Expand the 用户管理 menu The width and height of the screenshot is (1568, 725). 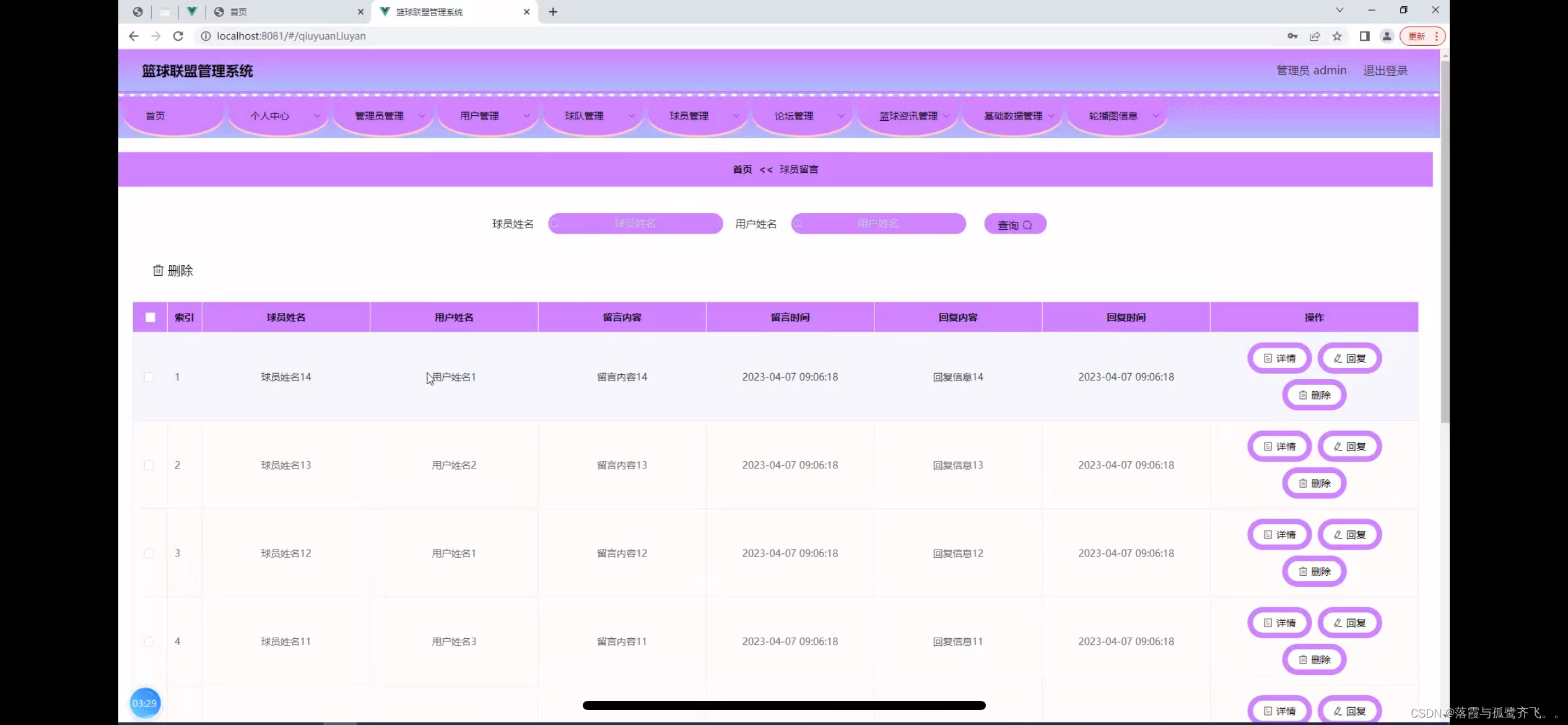click(487, 116)
